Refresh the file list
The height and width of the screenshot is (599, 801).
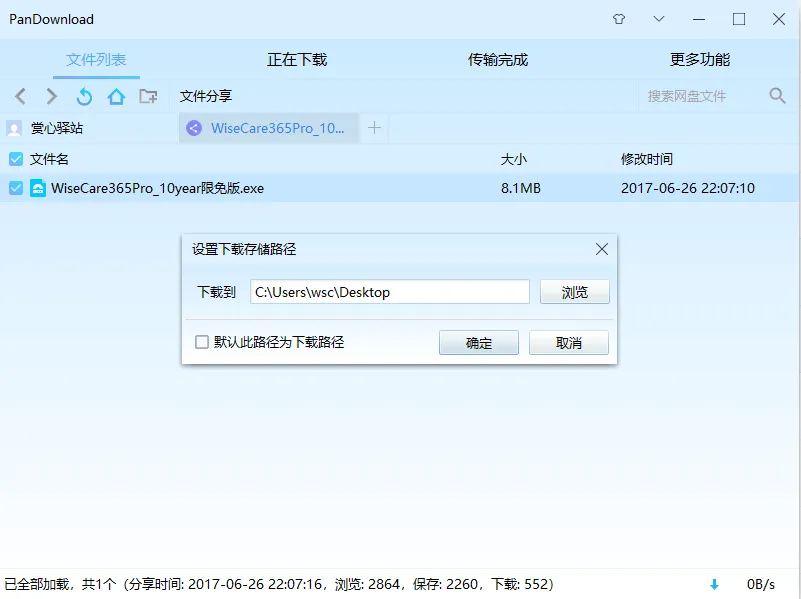point(84,96)
